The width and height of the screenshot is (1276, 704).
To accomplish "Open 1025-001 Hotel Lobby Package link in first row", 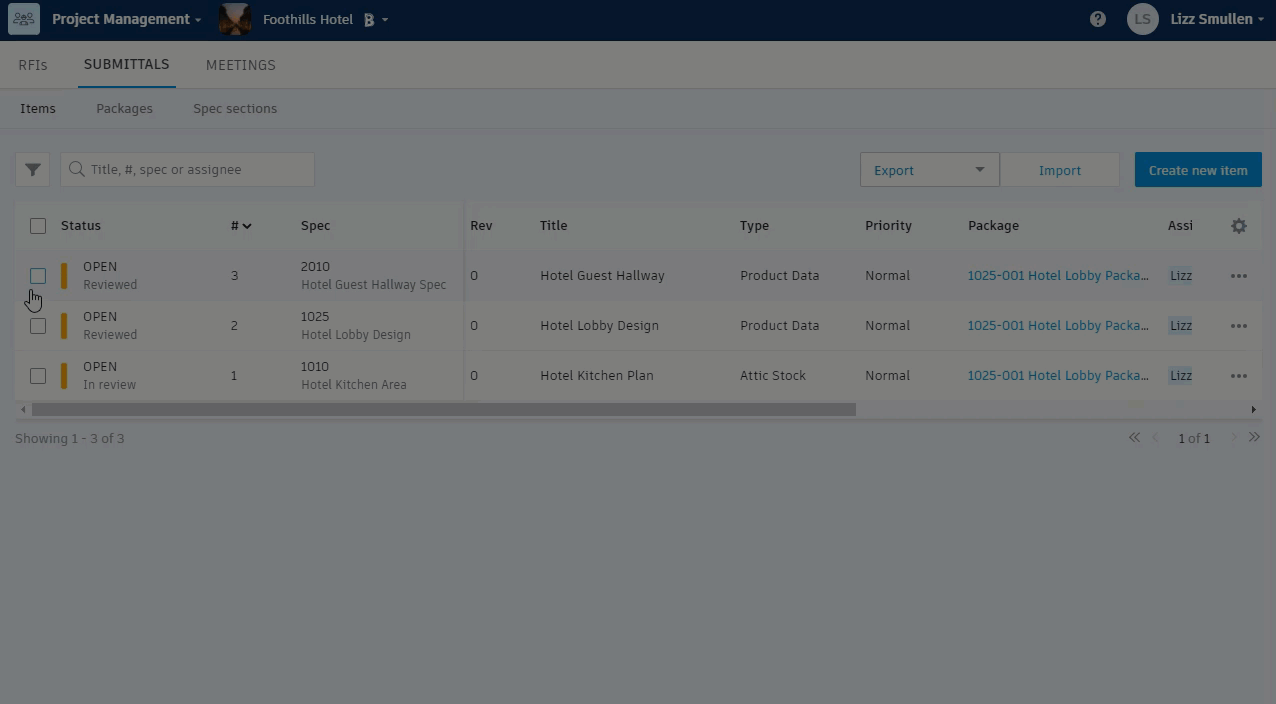I will (x=1058, y=275).
